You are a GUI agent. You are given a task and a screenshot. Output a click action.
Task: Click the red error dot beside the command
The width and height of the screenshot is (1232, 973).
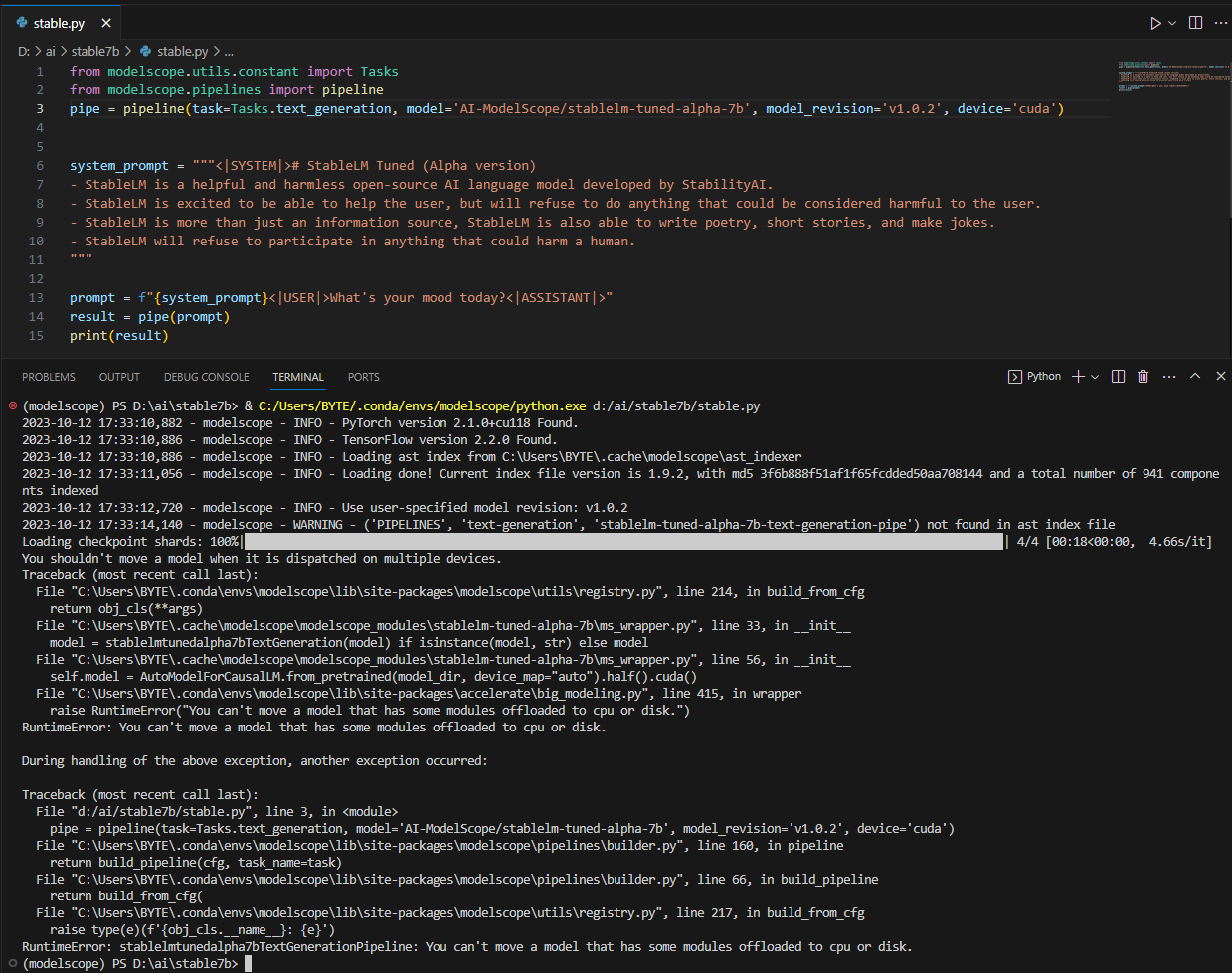point(12,405)
